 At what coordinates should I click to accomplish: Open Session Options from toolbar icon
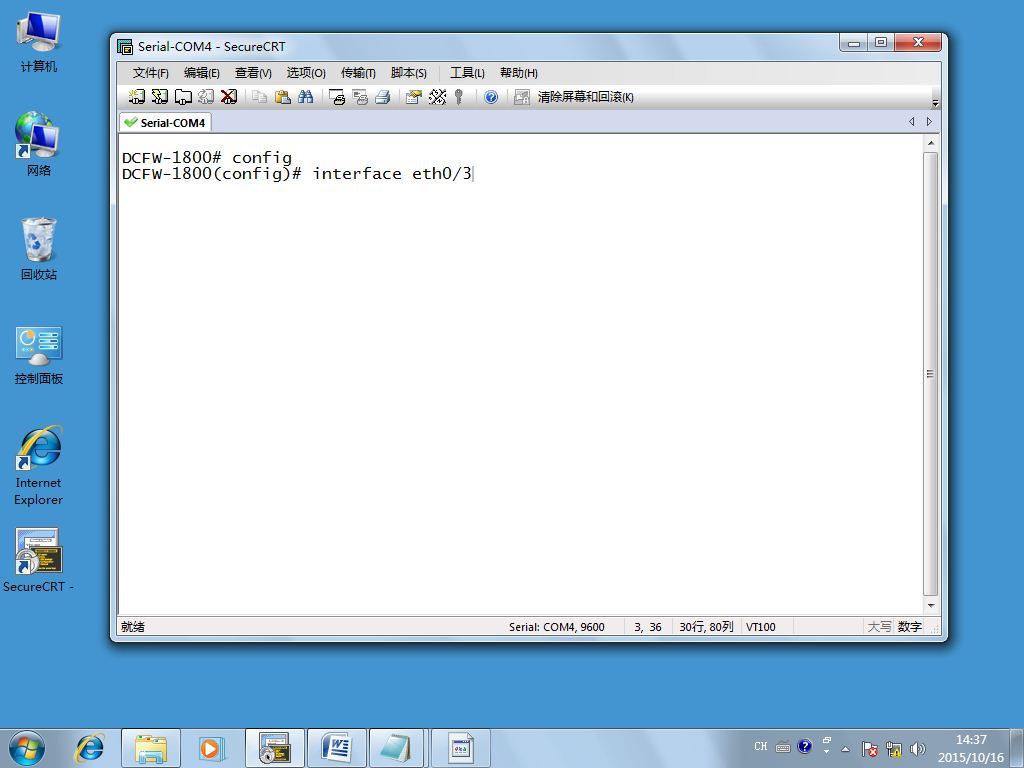tap(413, 97)
